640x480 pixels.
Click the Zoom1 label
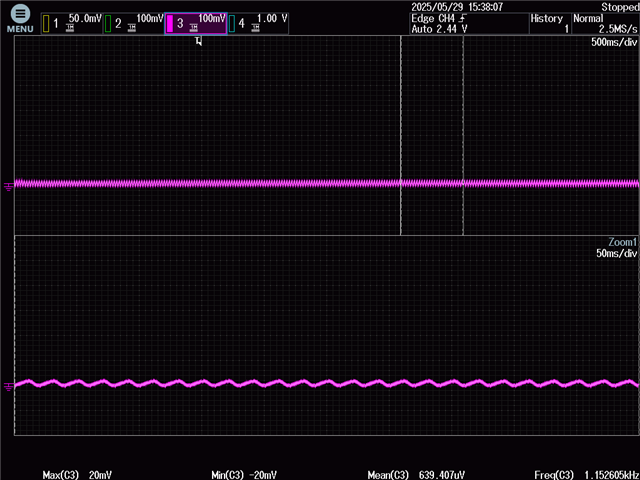622,242
